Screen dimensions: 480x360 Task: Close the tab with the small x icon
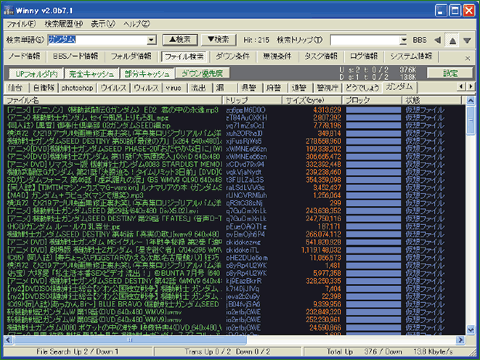[x=468, y=58]
